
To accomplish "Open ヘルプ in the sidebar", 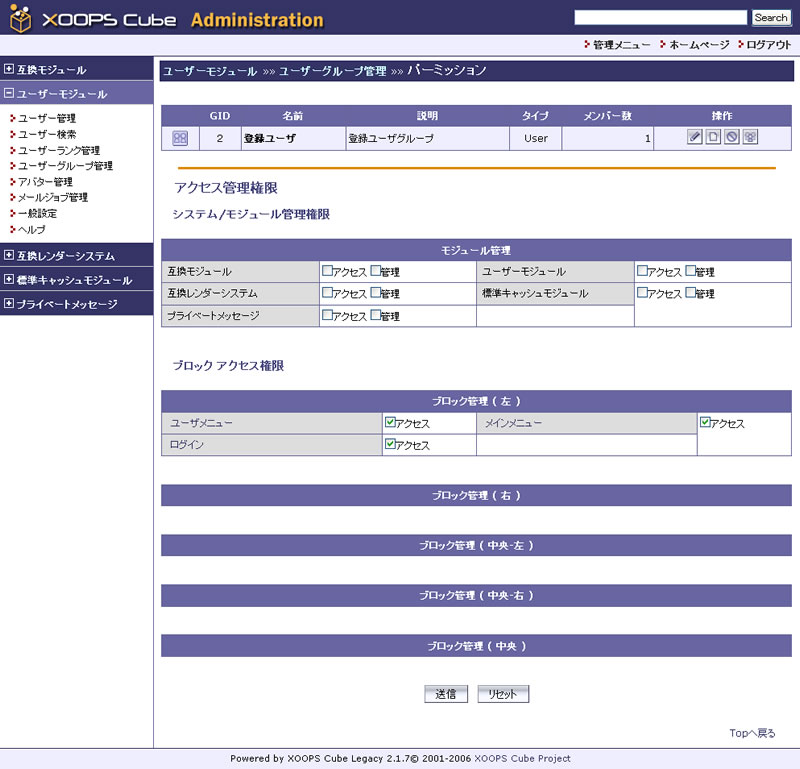I will click(32, 230).
